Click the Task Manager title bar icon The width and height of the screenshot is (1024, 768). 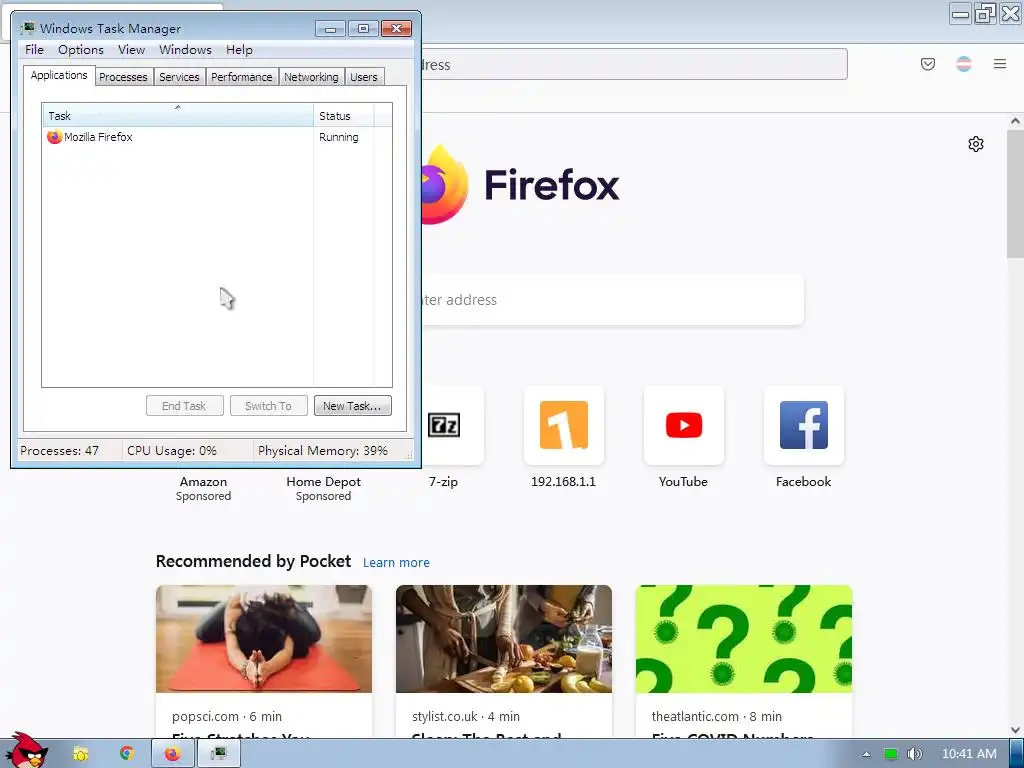tap(27, 28)
